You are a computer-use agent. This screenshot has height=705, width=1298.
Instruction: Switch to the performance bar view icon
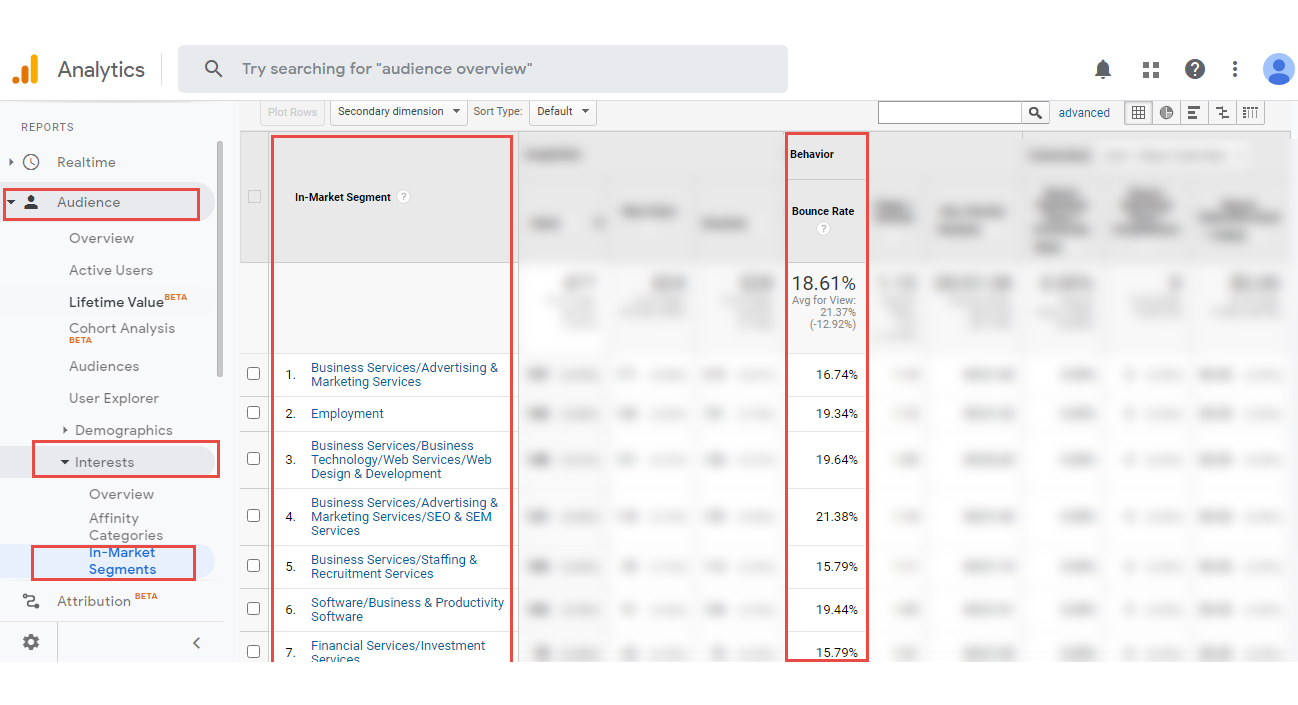coord(1194,113)
